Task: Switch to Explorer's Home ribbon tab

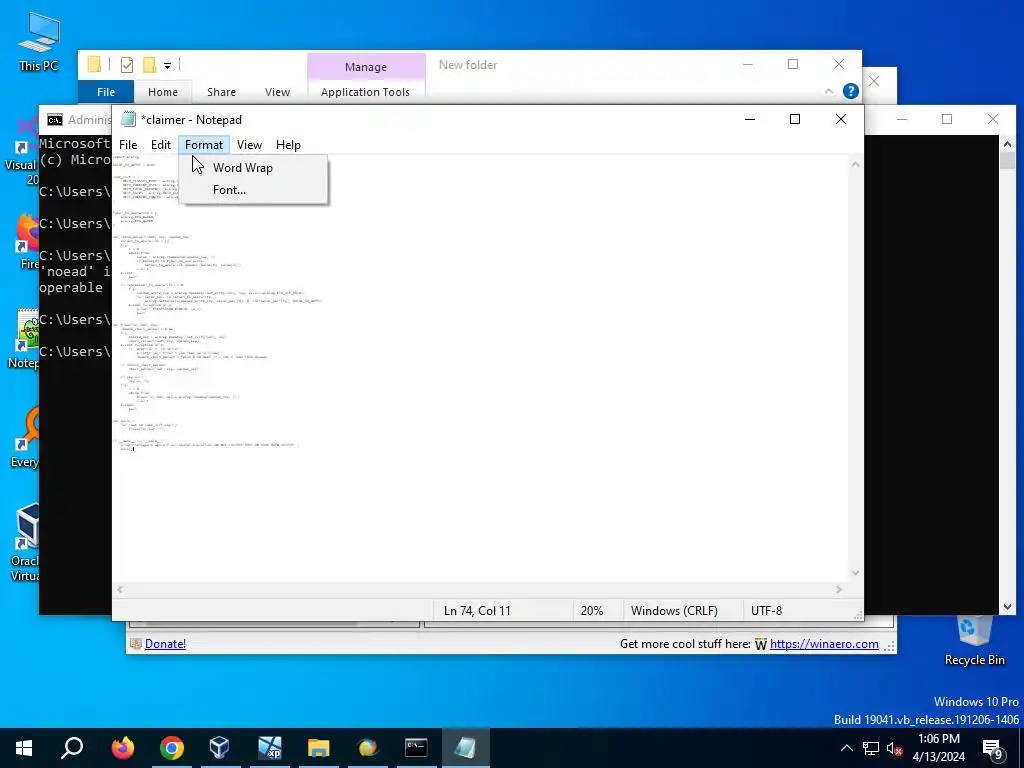Action: point(163,92)
